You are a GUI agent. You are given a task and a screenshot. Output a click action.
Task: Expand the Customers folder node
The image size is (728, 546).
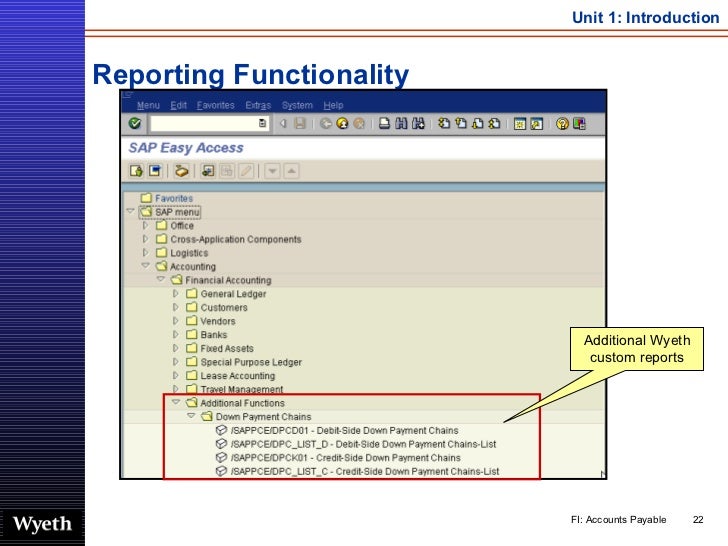[x=176, y=307]
